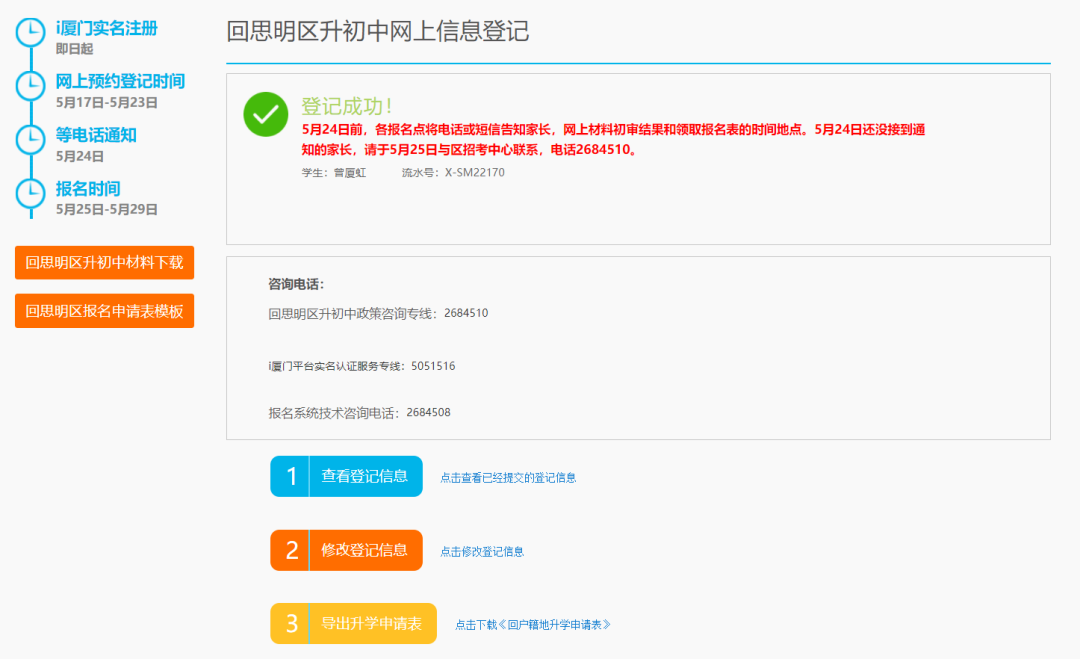This screenshot has width=1080, height=659.
Task: Follow the 点击修改登记信息 link
Action: point(482,551)
